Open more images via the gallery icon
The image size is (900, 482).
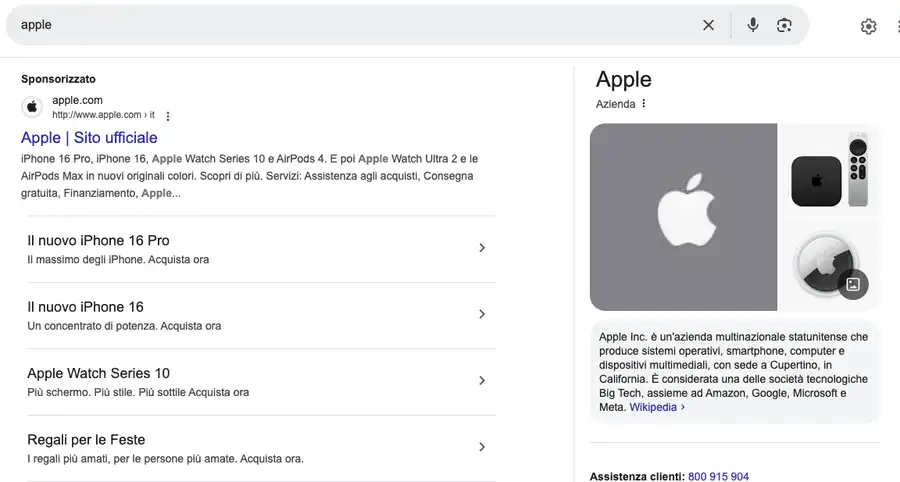853,284
